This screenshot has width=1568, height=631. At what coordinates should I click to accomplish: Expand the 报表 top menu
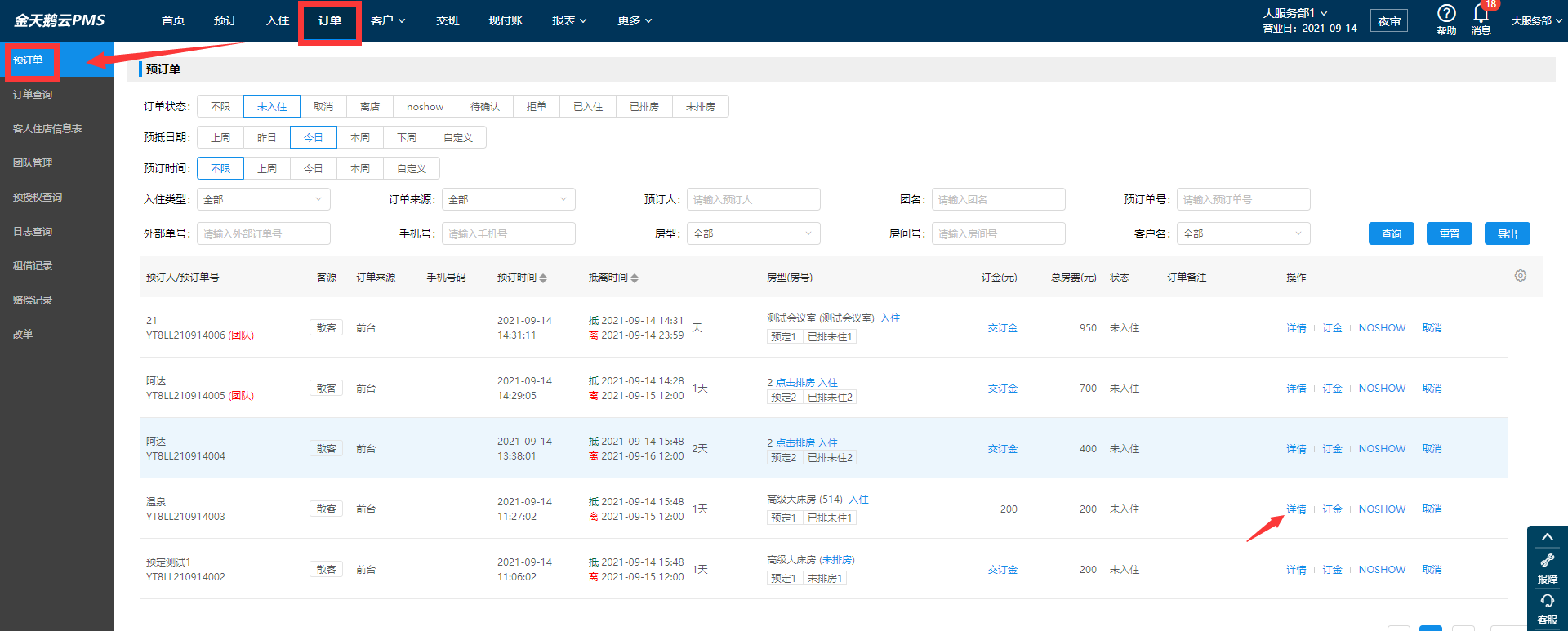569,20
